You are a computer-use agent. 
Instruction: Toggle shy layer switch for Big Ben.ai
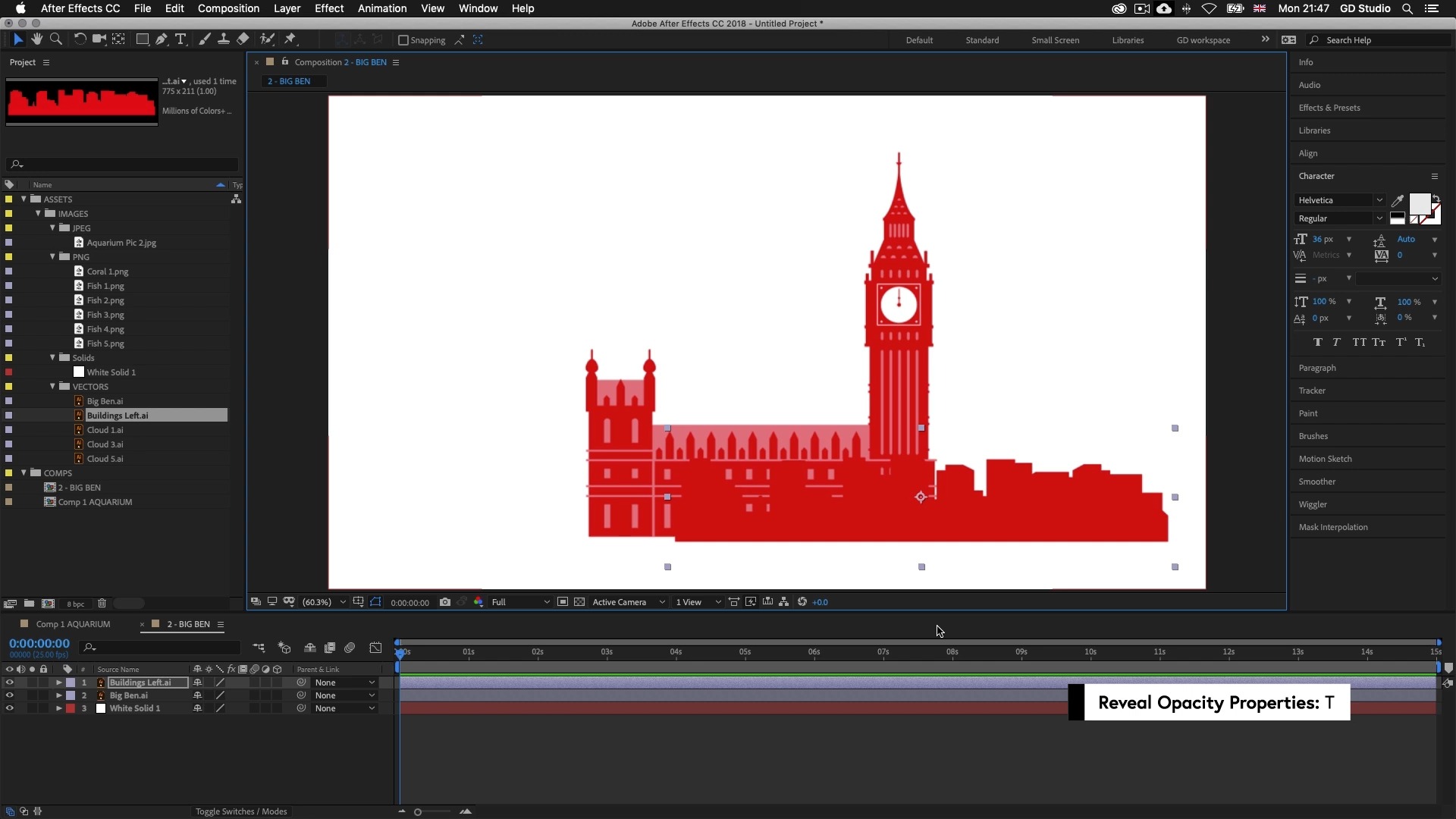(197, 695)
